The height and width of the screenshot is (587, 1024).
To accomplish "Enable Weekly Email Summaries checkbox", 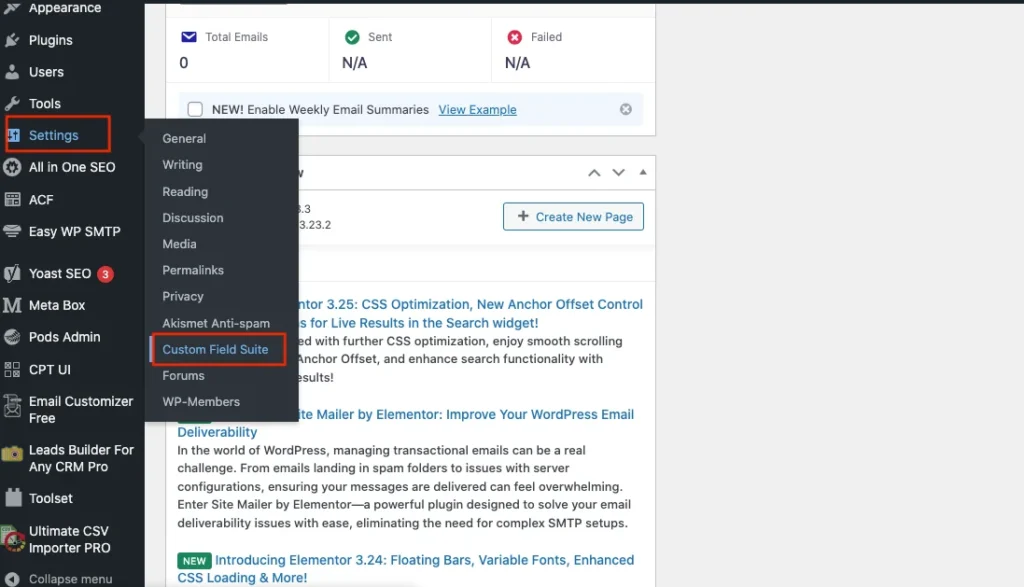I will pos(196,110).
